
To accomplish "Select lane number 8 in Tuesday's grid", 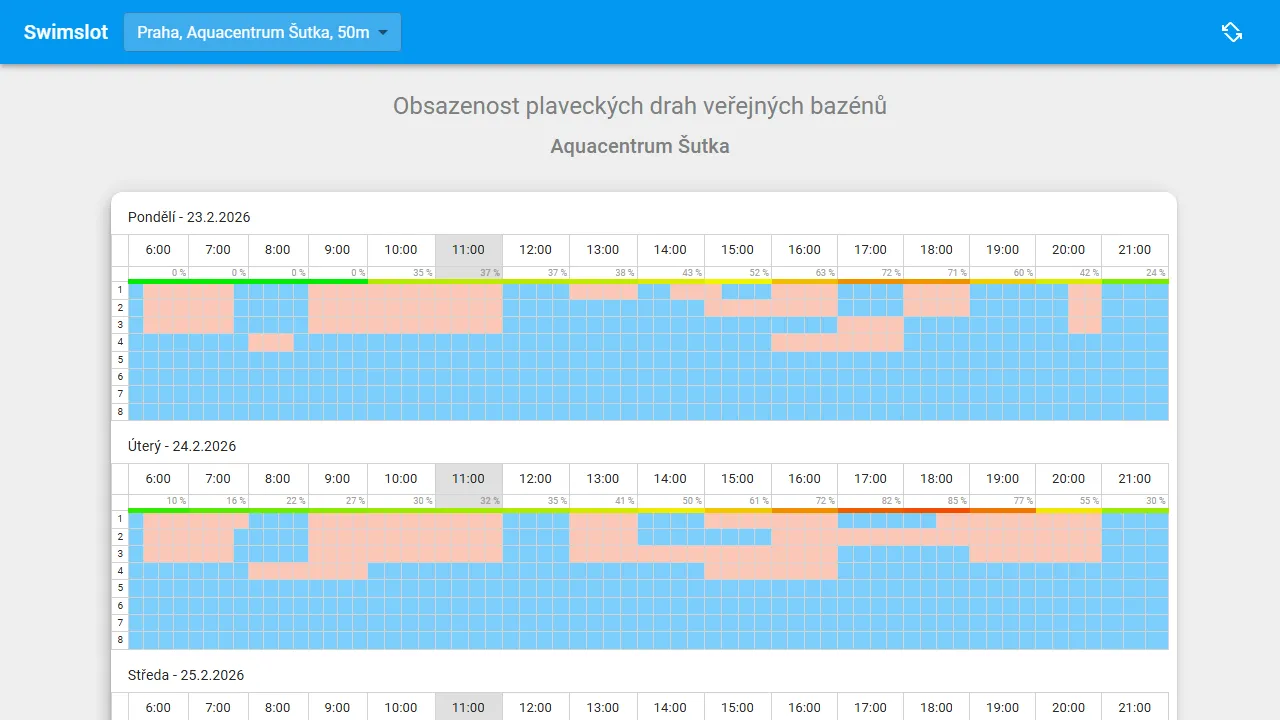I will coord(119,640).
